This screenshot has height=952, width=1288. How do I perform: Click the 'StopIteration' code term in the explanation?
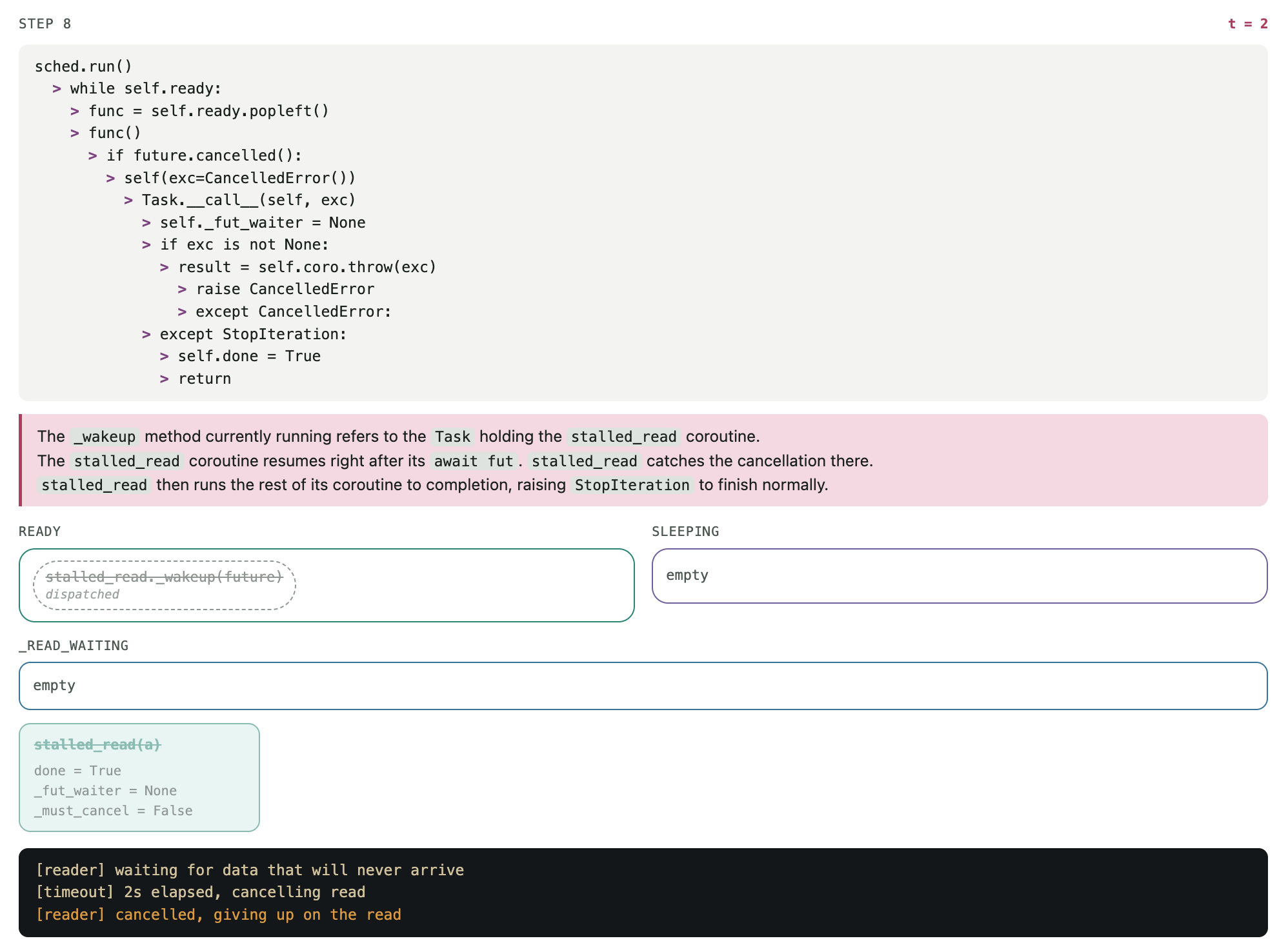632,485
